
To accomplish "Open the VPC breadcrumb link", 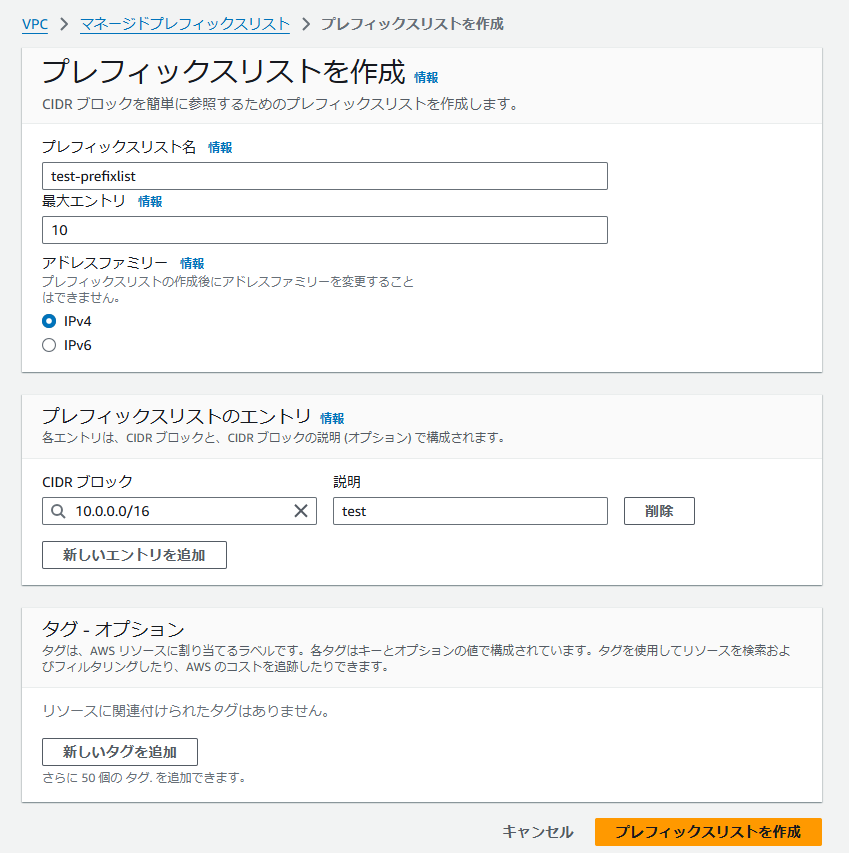I will pos(35,24).
